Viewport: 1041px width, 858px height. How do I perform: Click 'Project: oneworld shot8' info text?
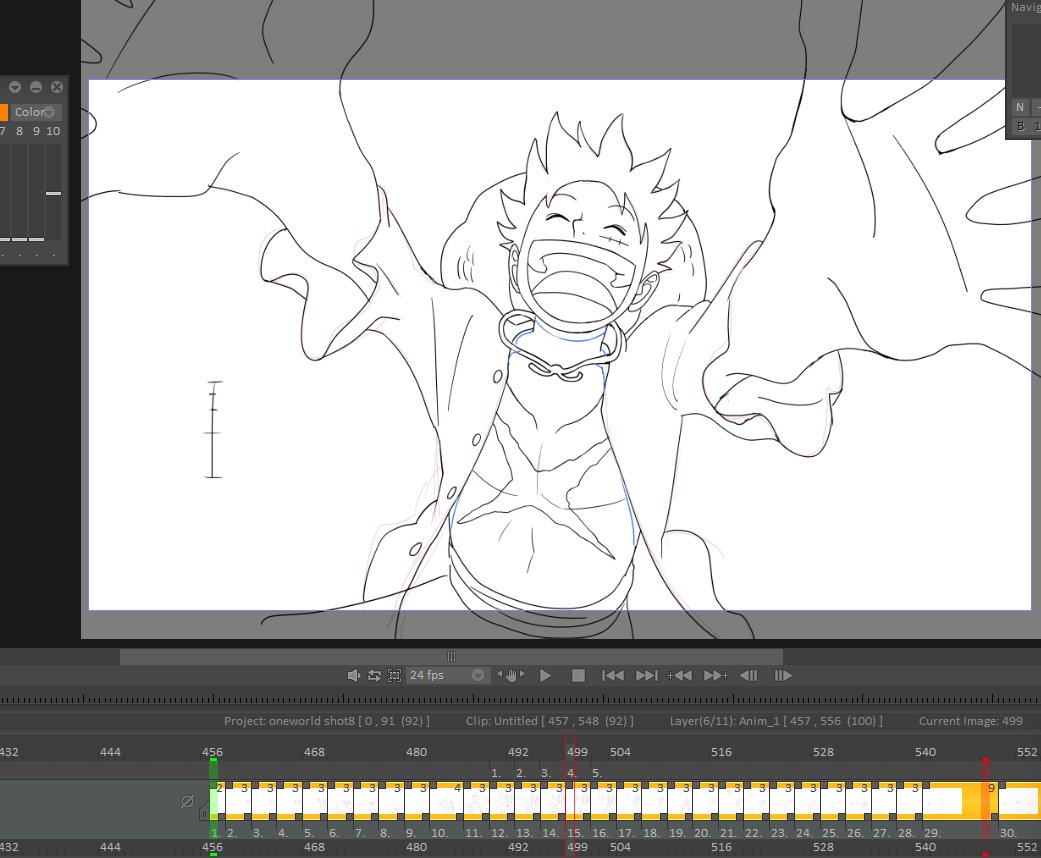click(x=327, y=721)
